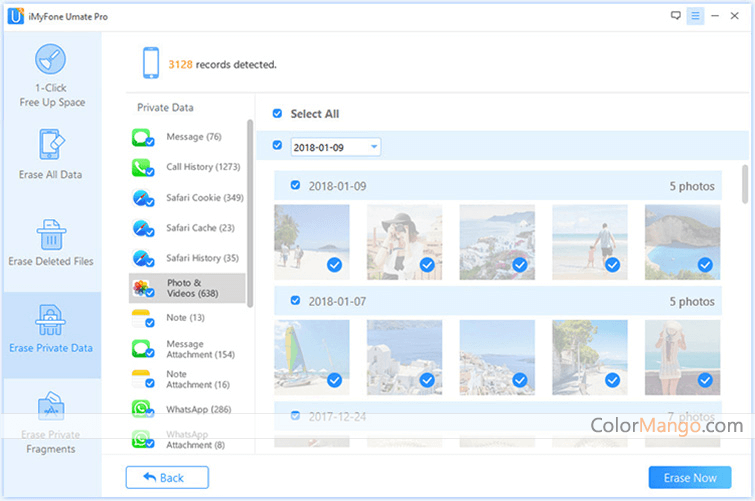
Task: Open the 2018-01-09 date dropdown
Action: [335, 147]
